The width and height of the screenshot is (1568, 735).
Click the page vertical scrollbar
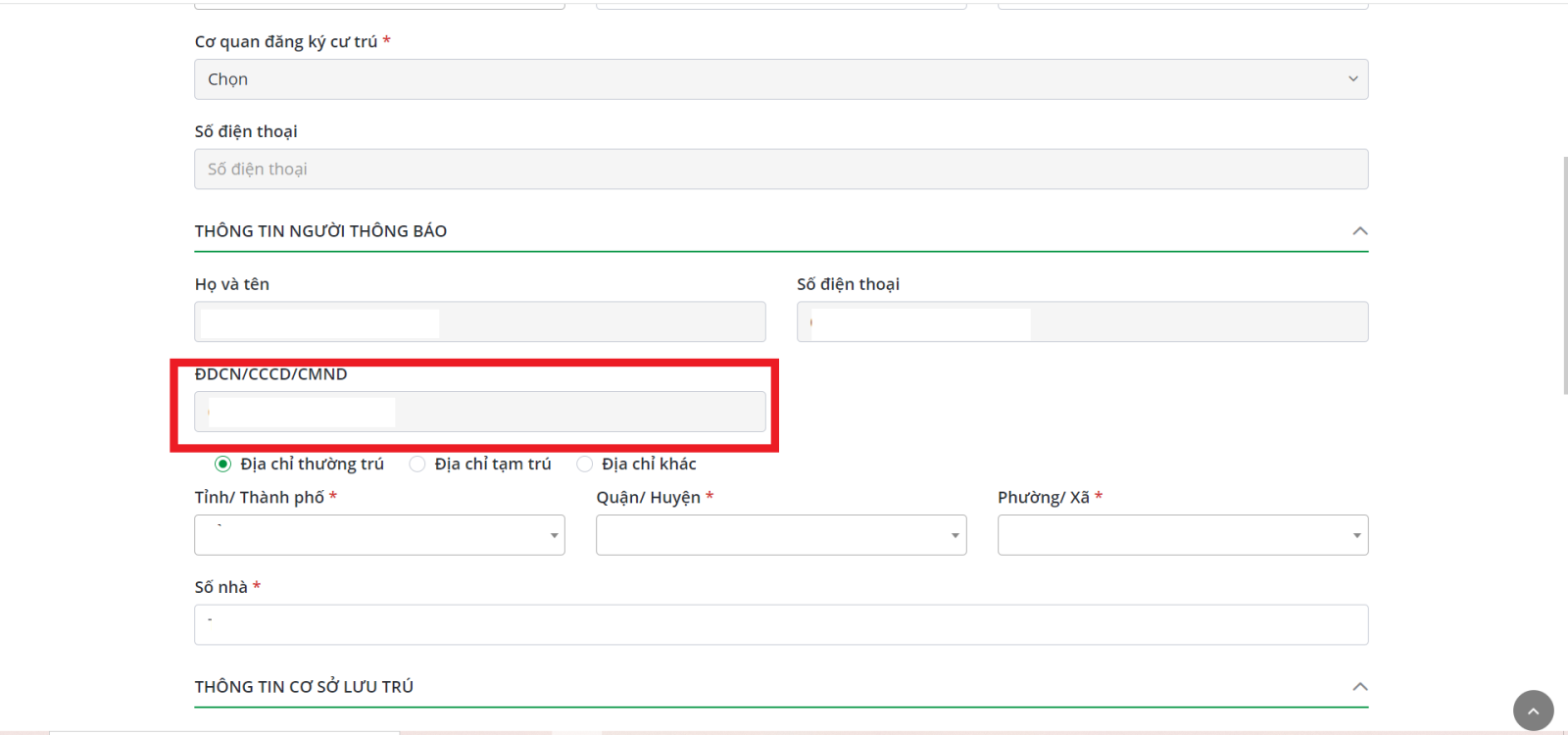pos(1565,274)
